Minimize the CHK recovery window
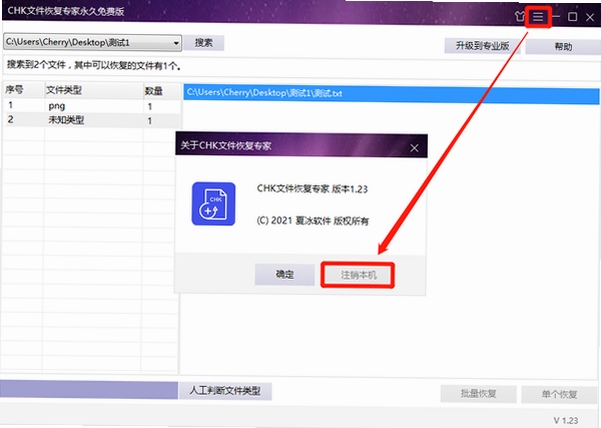Image resolution: width=601 pixels, height=428 pixels. click(556, 16)
